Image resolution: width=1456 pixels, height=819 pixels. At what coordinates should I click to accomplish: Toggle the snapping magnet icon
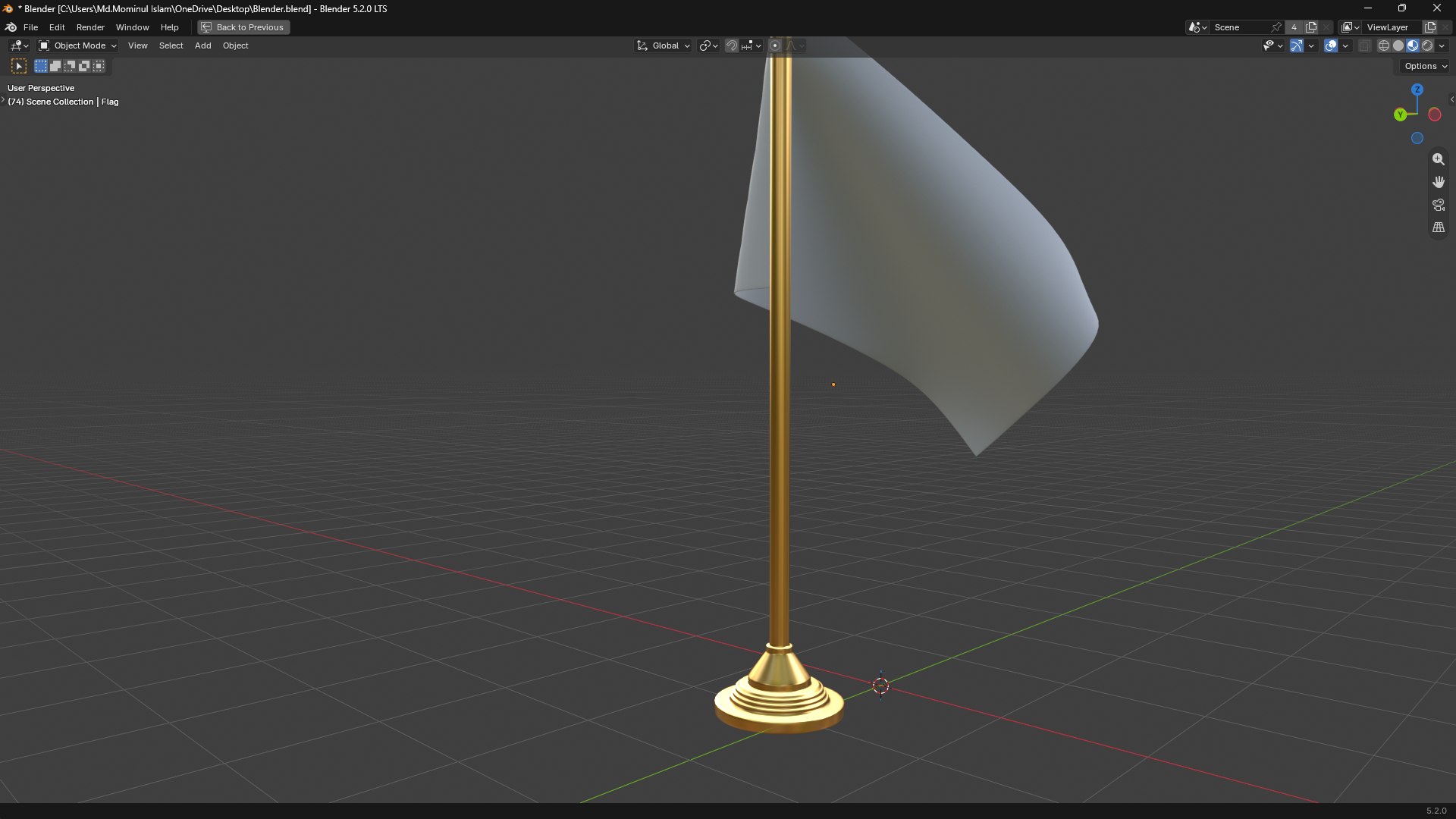pos(732,45)
